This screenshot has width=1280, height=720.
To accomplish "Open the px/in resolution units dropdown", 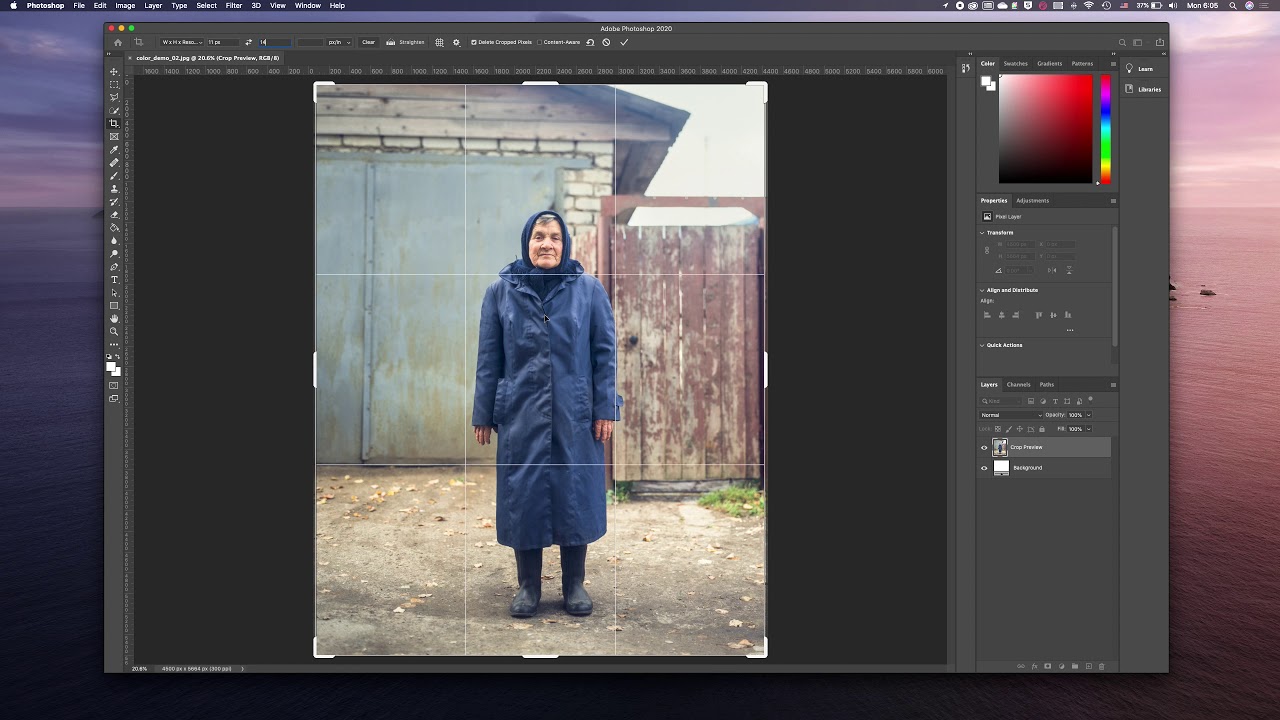I will (x=338, y=42).
